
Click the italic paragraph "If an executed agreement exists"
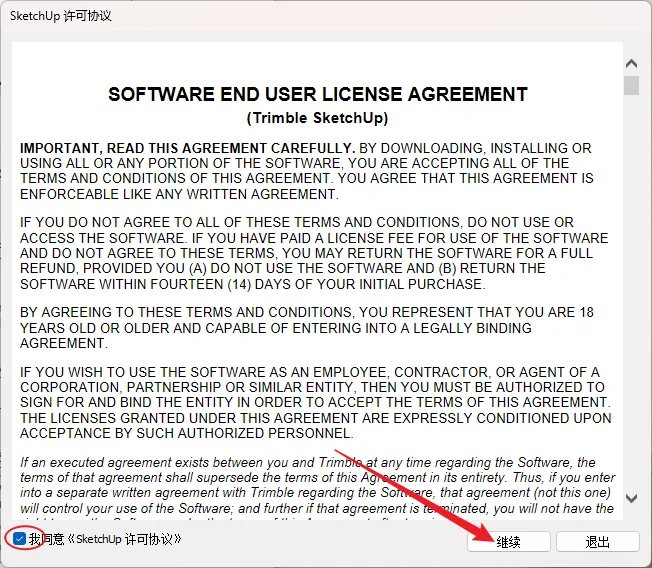pos(317,487)
